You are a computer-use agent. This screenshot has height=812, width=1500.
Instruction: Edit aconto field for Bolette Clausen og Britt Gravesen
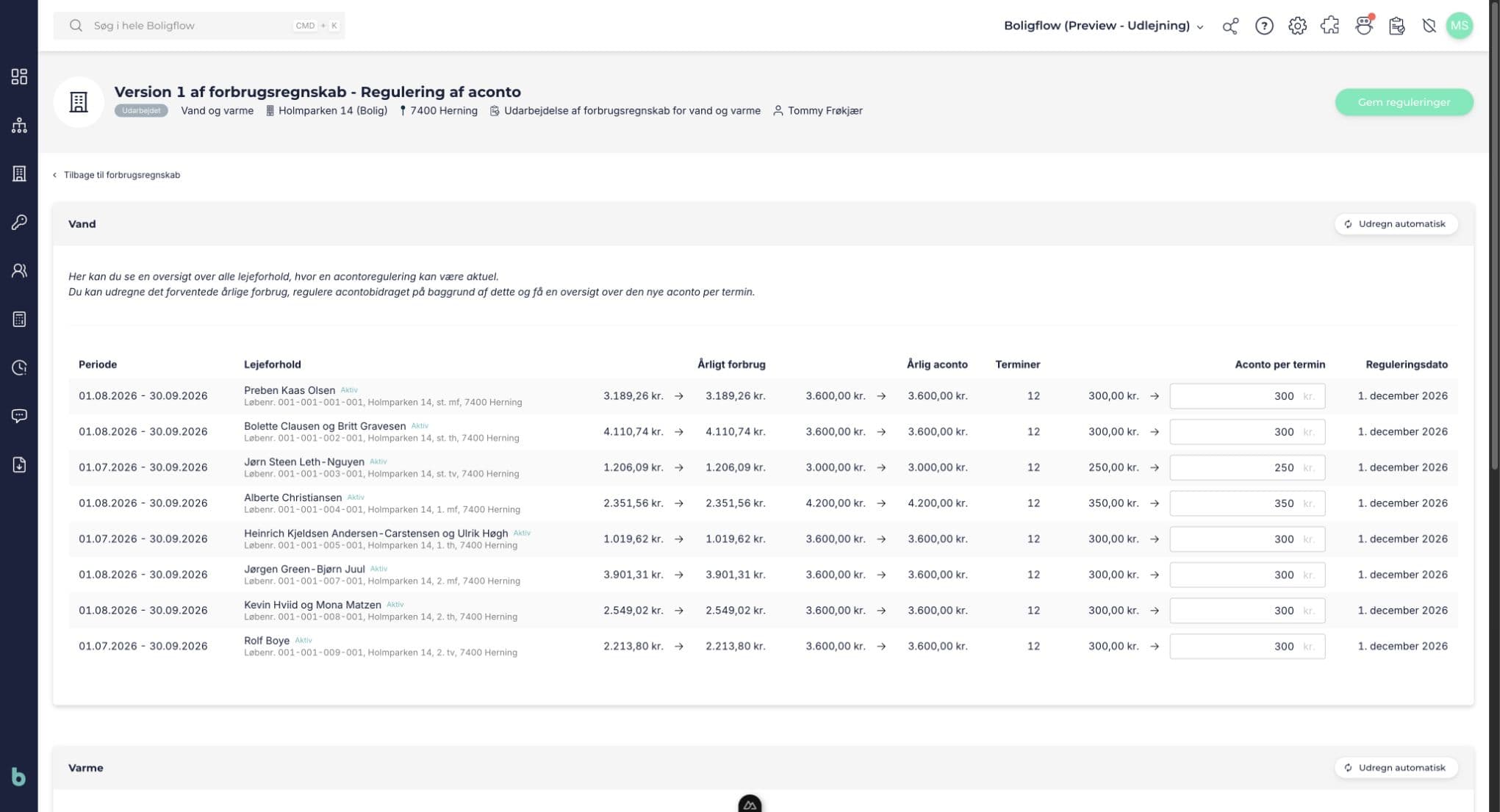point(1247,432)
